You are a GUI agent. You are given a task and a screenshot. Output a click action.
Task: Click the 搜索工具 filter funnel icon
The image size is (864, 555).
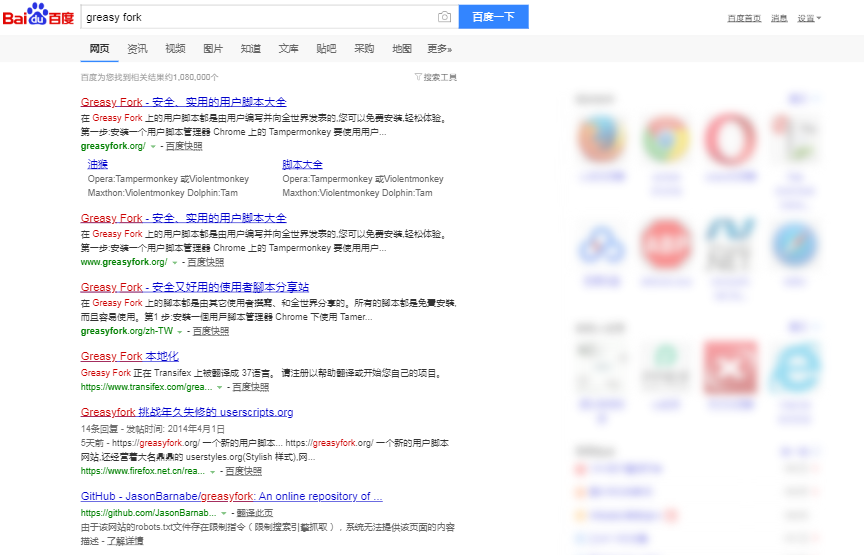point(418,77)
